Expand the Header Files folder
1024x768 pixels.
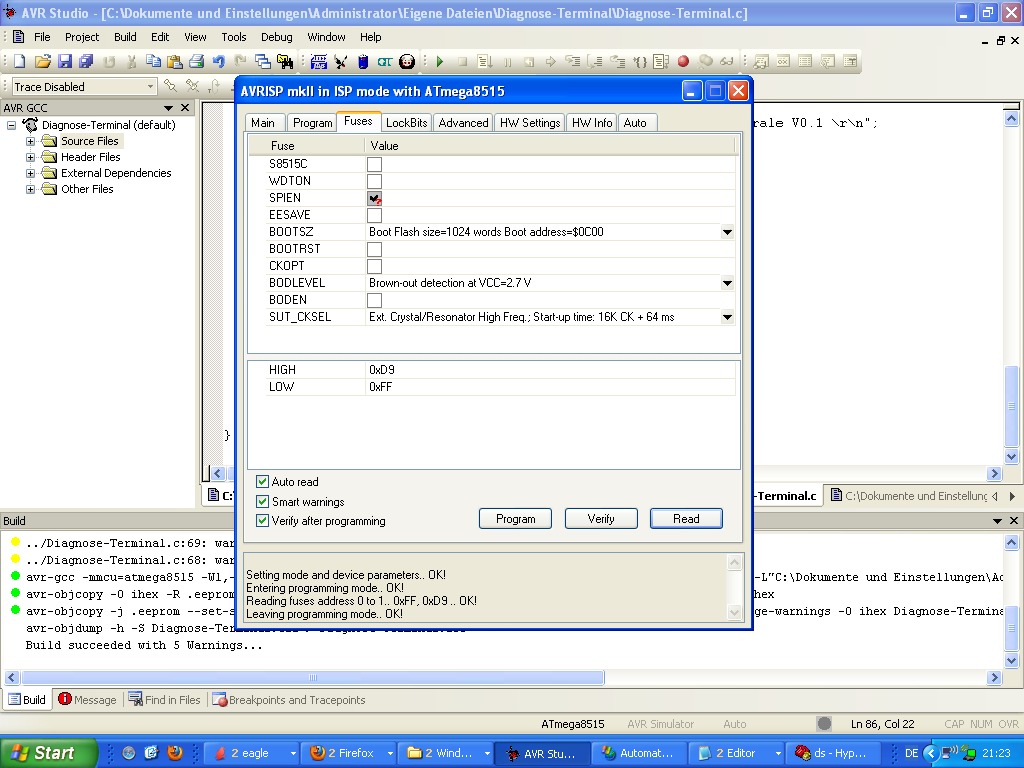point(30,157)
